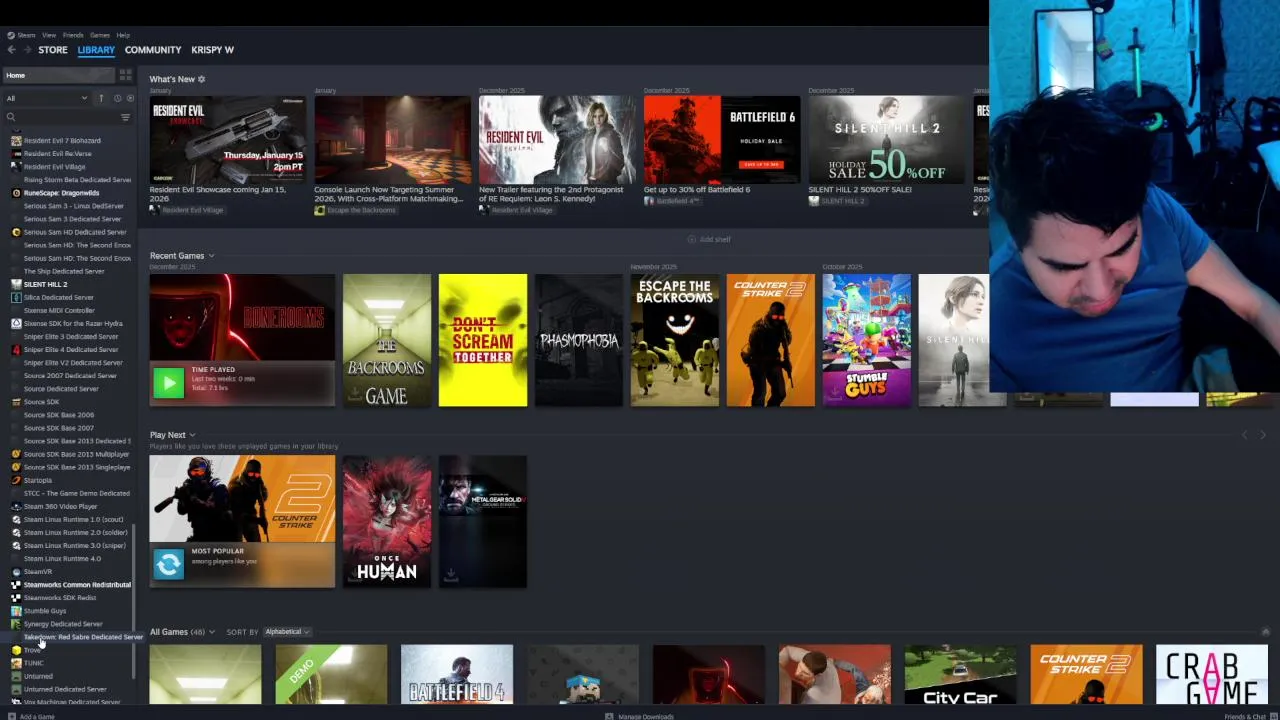Expand the Recent Games shelf dropdown
This screenshot has height=720, width=1280.
211,256
